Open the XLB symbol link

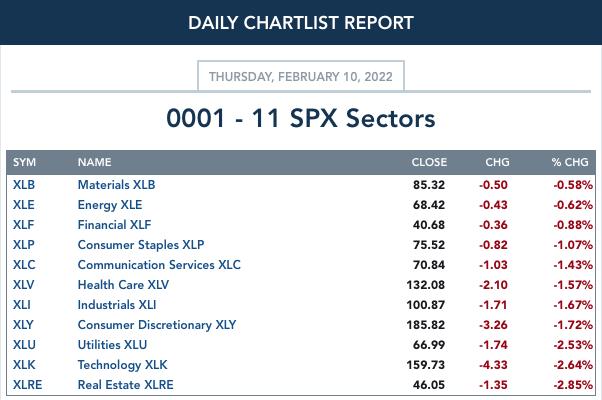click(x=24, y=185)
